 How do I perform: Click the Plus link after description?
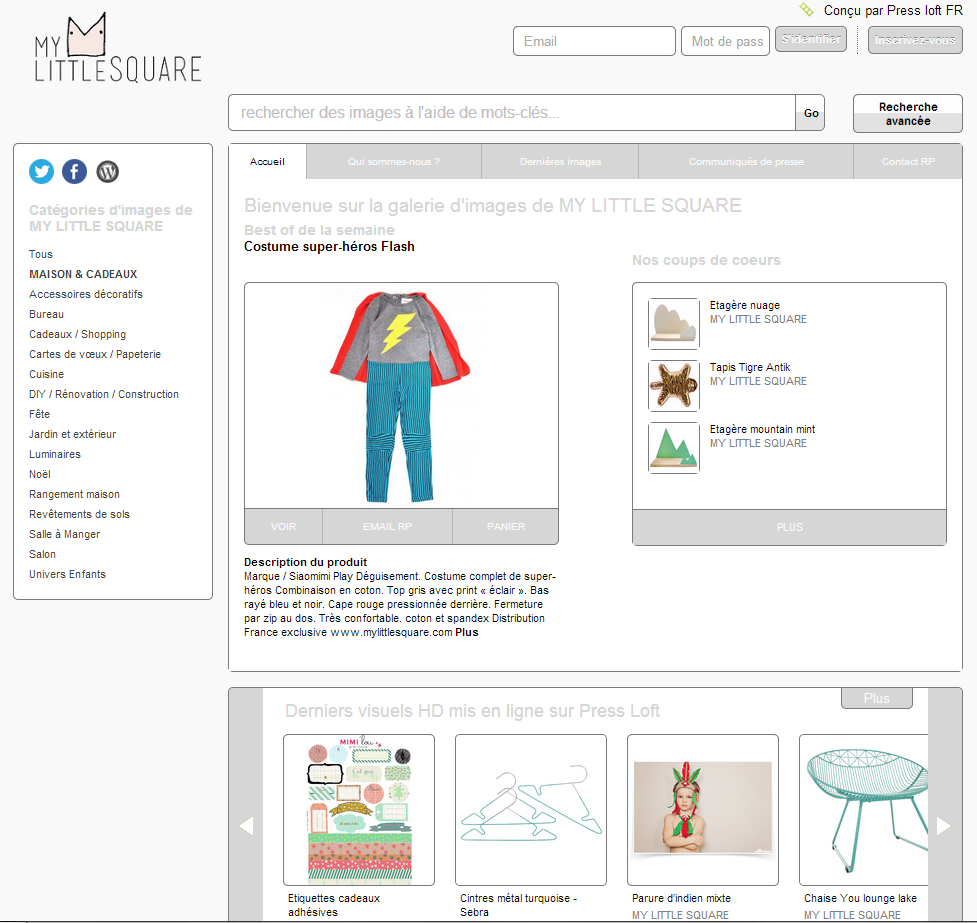[x=467, y=632]
